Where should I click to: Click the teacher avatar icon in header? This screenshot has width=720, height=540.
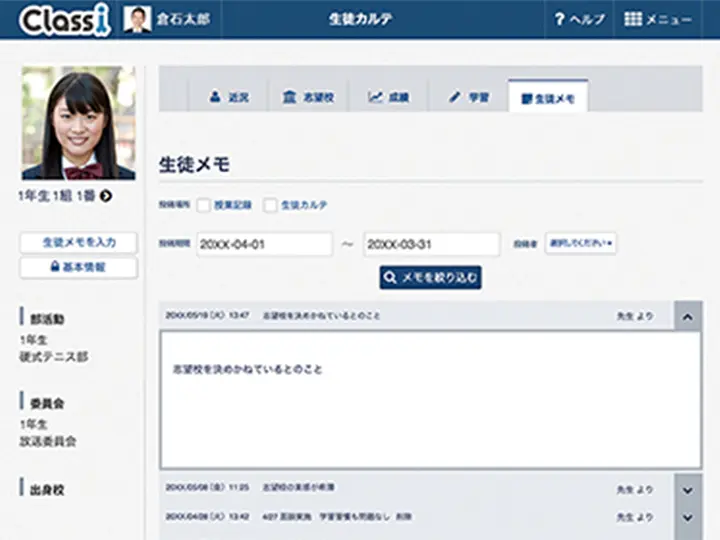point(137,19)
